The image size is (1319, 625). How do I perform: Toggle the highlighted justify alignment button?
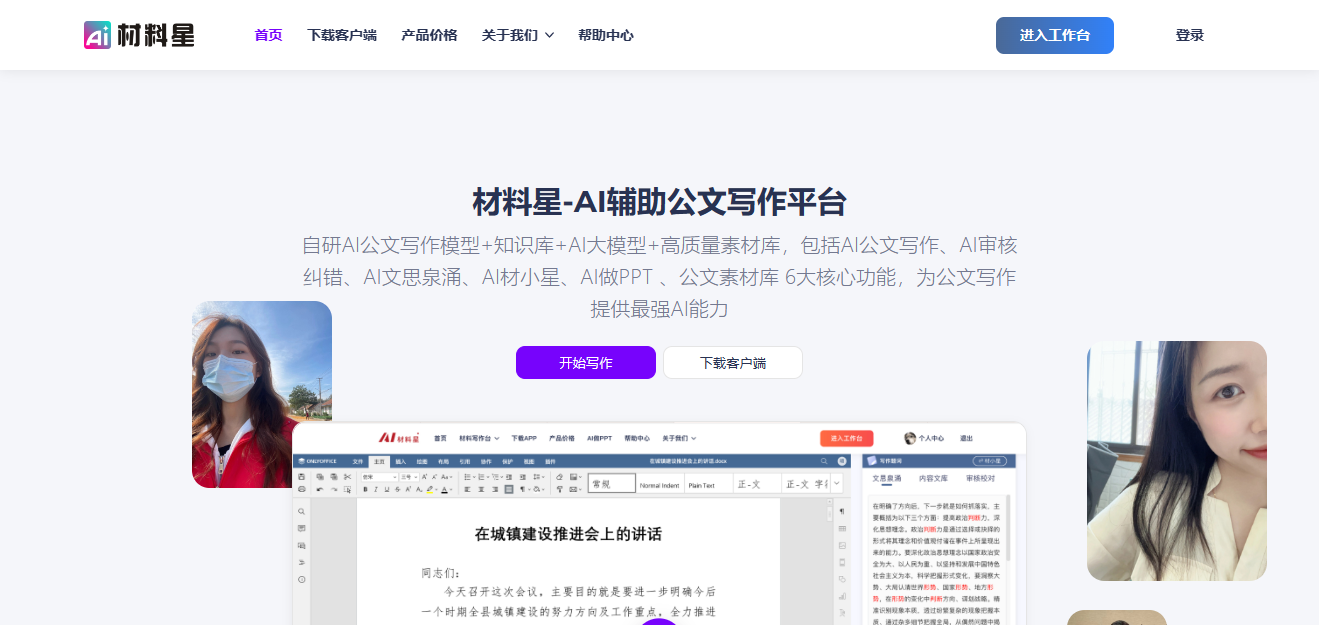(509, 489)
